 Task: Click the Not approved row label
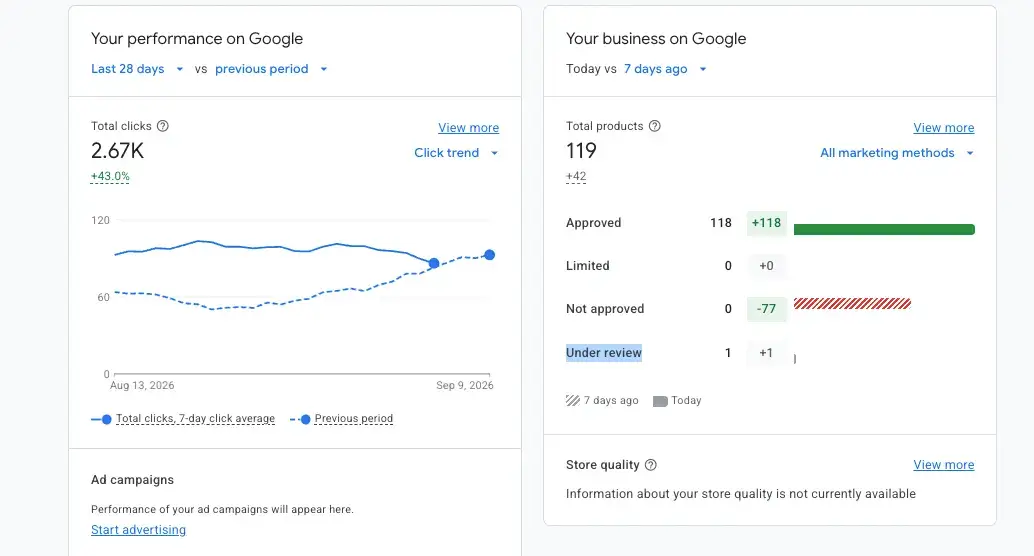click(x=605, y=309)
